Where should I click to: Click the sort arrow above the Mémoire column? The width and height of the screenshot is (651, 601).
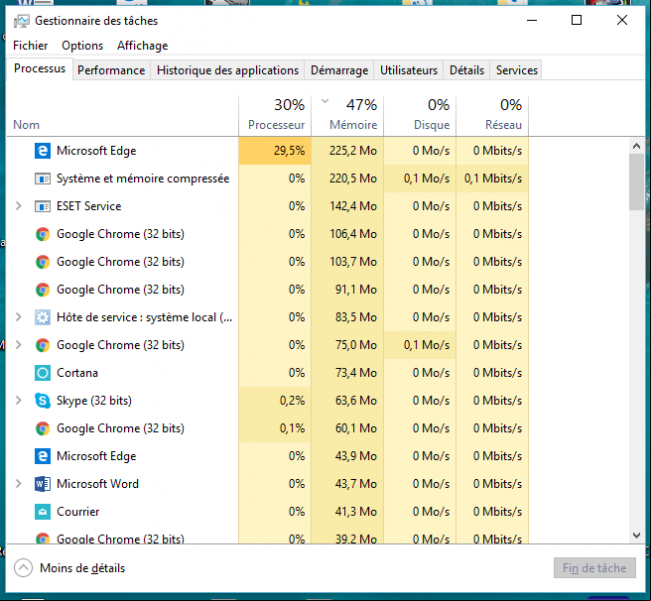tap(325, 101)
